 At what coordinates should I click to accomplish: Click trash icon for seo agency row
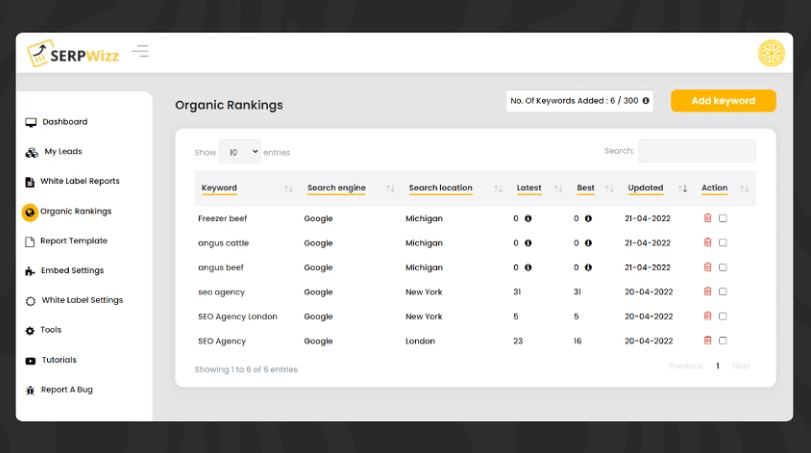[x=708, y=292]
